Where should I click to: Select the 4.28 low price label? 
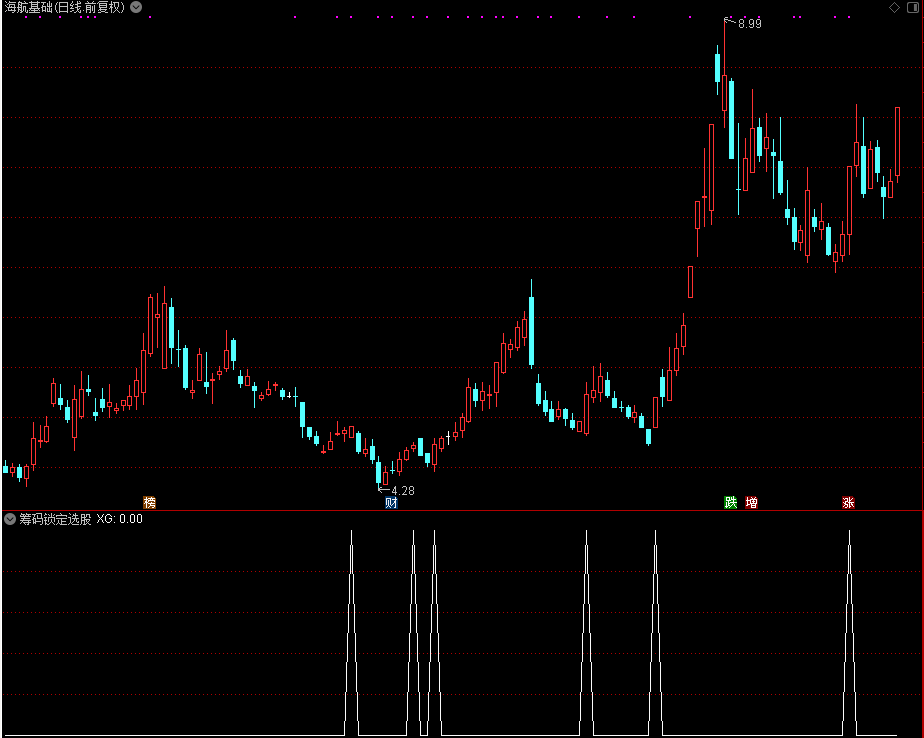402,490
